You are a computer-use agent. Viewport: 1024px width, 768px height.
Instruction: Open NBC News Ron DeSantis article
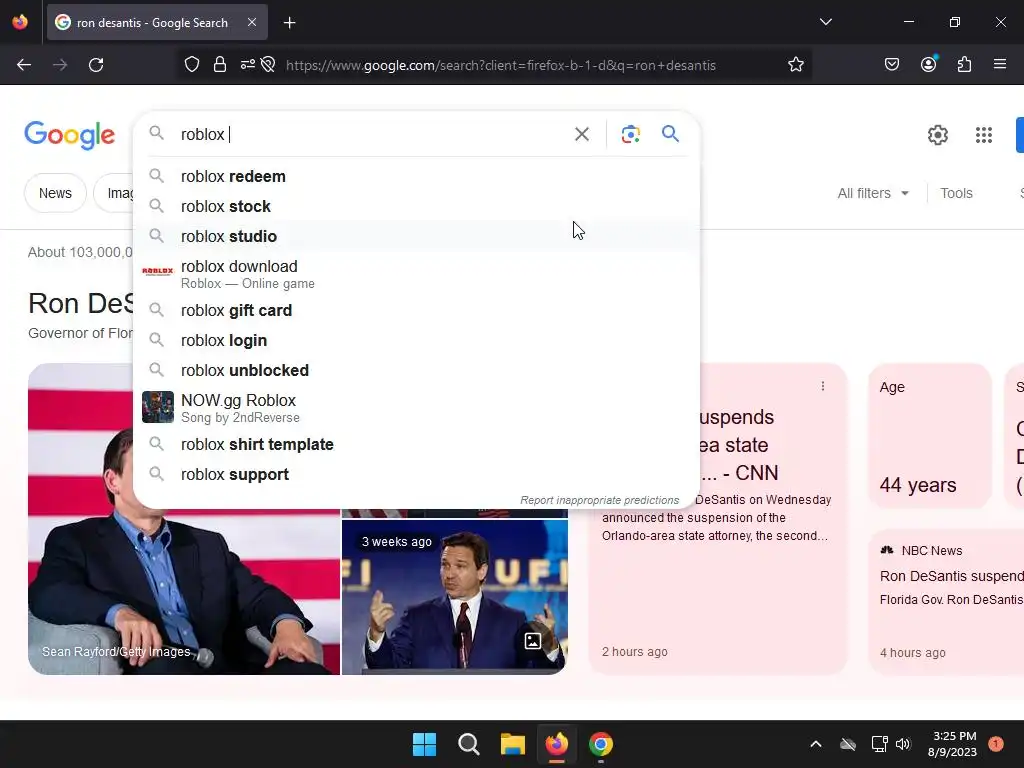[x=946, y=601]
